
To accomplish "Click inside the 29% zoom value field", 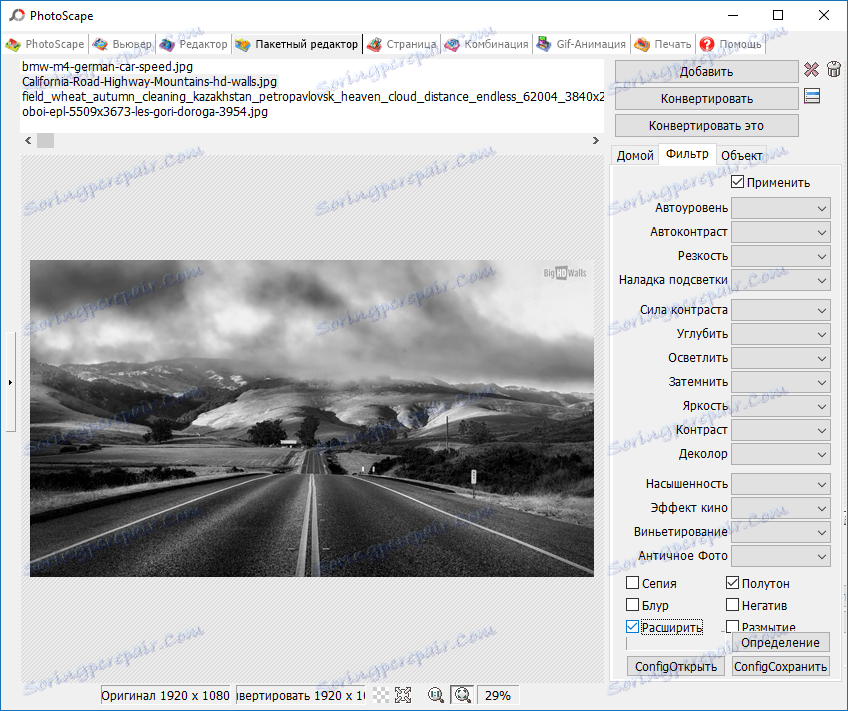I will (x=497, y=694).
